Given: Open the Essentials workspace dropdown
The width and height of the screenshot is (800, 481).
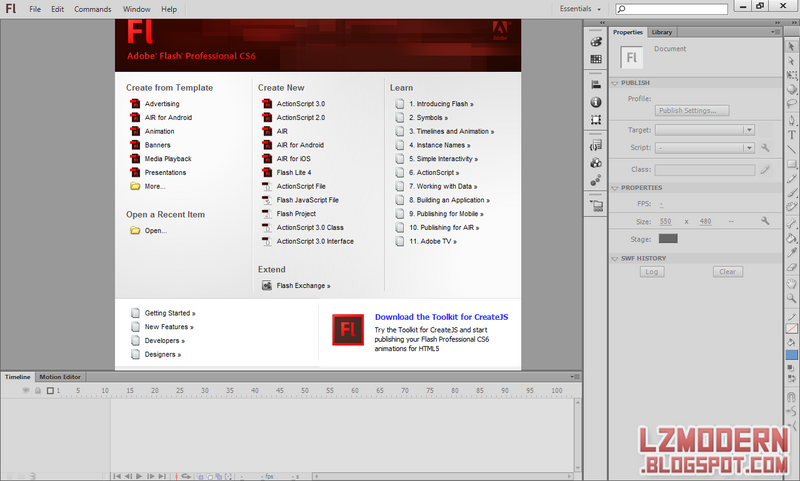Looking at the screenshot, I should [x=580, y=9].
